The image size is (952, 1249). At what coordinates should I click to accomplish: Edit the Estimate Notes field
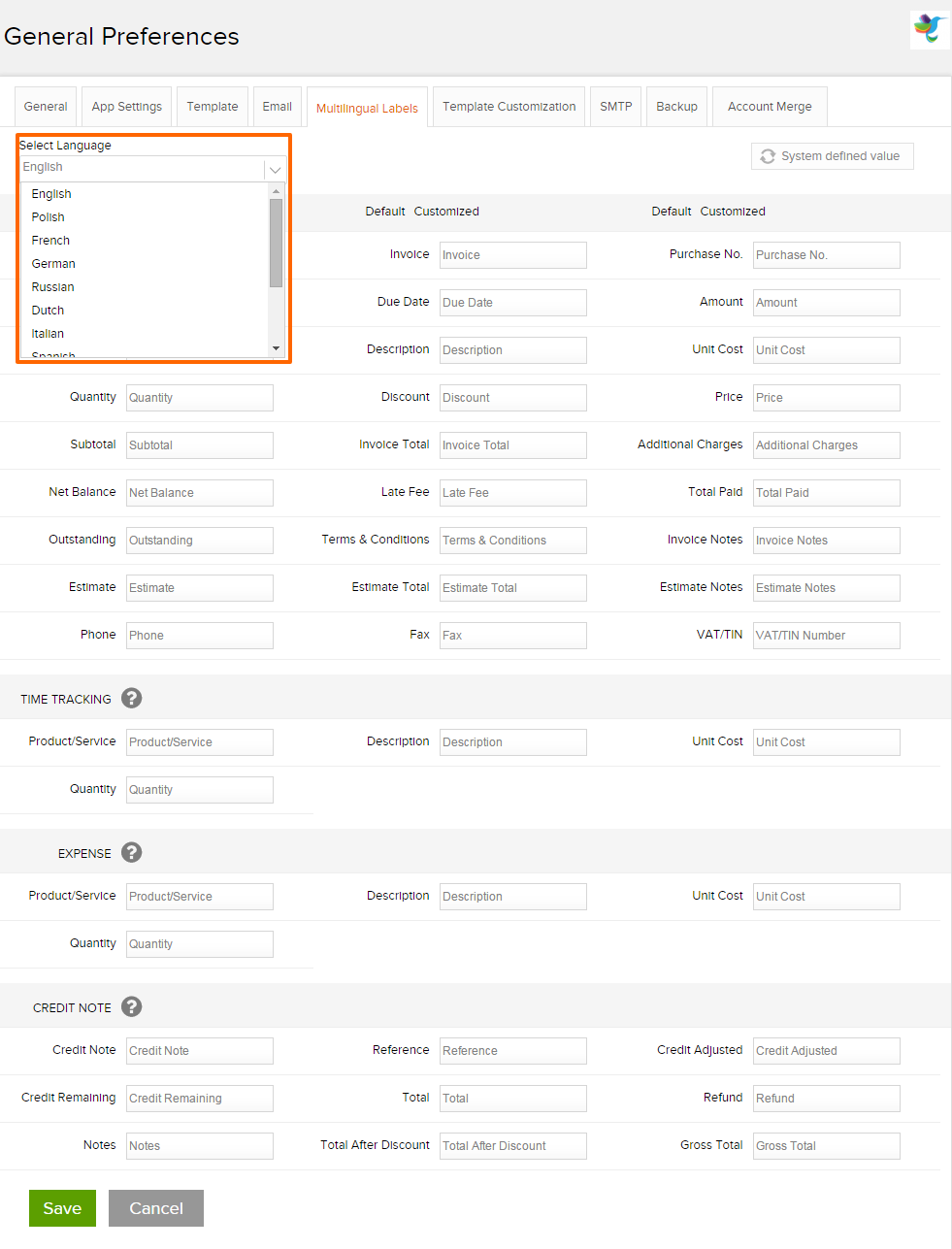[x=827, y=588]
